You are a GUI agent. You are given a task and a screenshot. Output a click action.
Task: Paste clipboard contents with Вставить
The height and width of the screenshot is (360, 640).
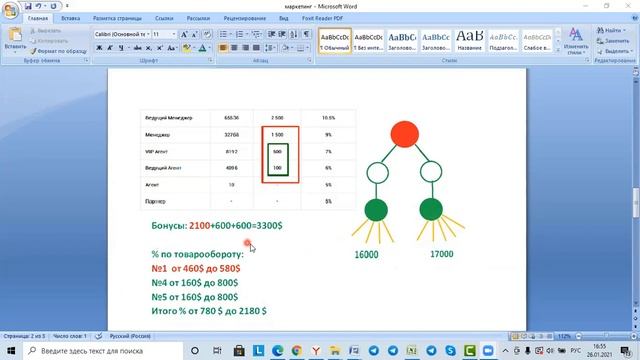click(x=15, y=40)
